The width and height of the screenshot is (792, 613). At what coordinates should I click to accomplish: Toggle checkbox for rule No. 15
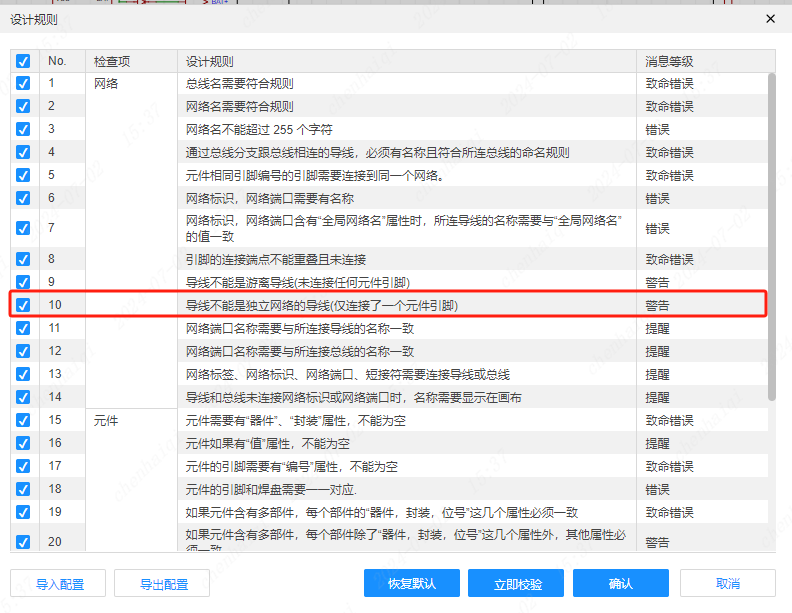(x=23, y=420)
